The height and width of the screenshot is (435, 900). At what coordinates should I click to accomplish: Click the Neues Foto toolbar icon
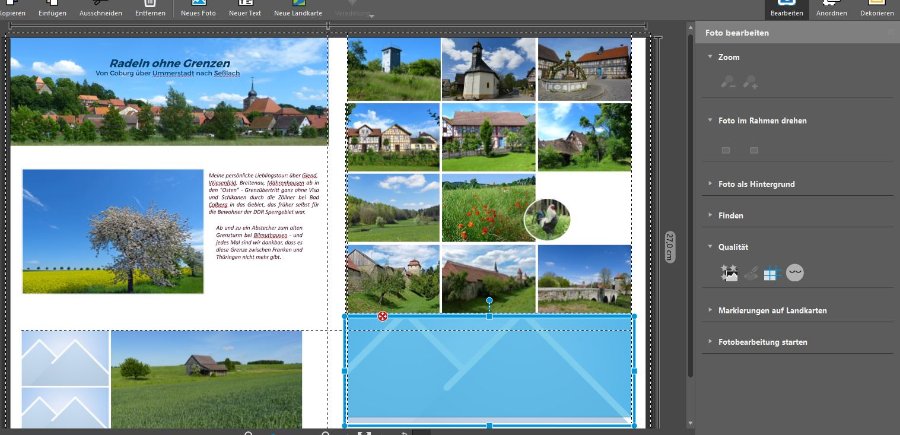[198, 6]
